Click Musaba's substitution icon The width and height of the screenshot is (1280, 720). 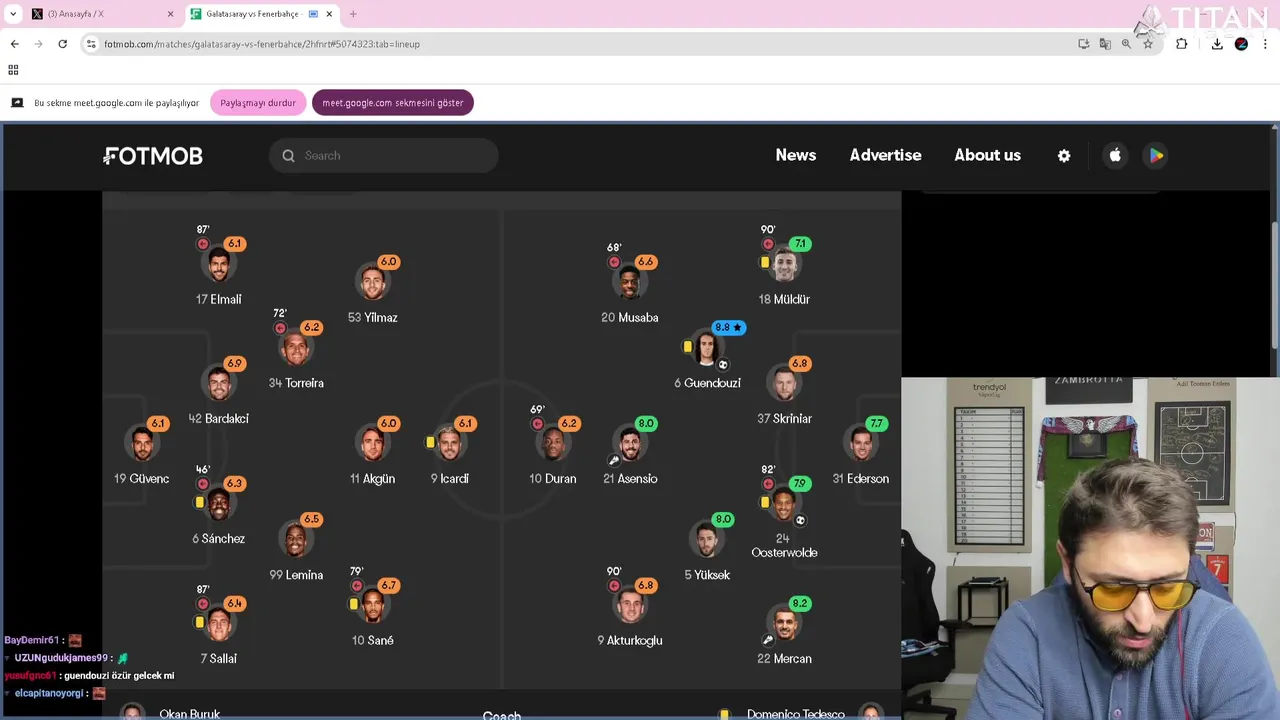614,262
